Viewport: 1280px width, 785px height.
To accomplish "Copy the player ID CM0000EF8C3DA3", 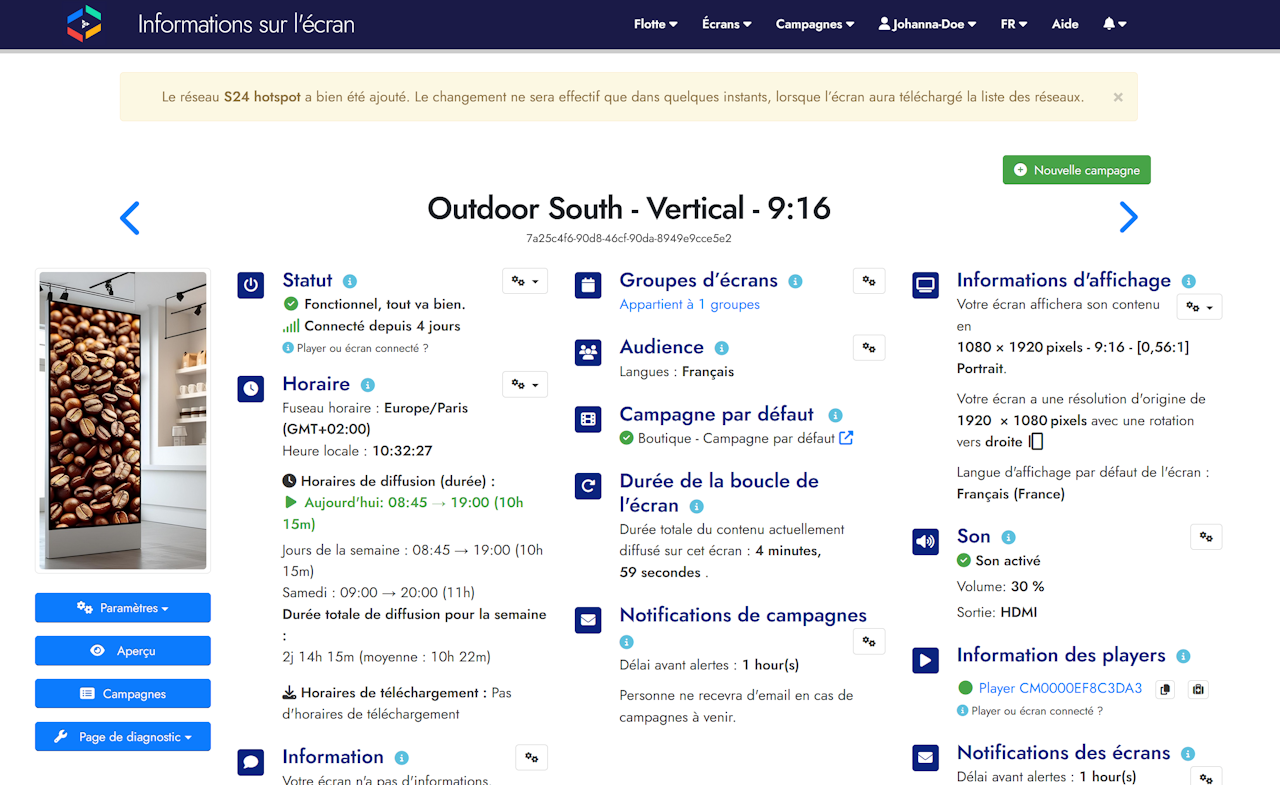I will [1164, 689].
